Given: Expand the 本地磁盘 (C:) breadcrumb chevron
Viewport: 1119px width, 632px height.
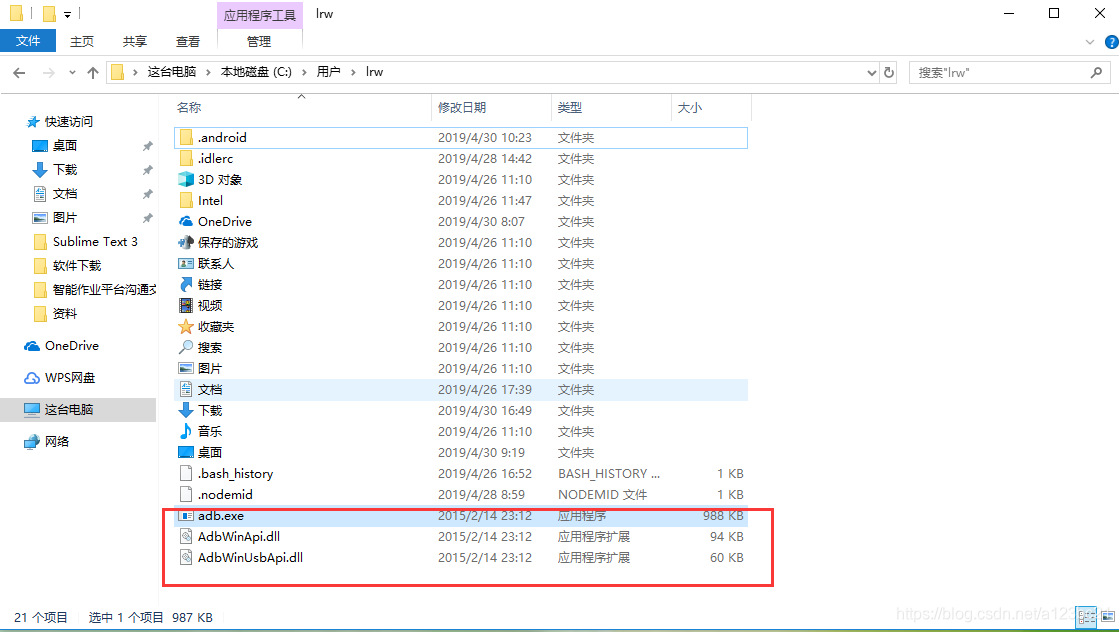Looking at the screenshot, I should coord(305,72).
